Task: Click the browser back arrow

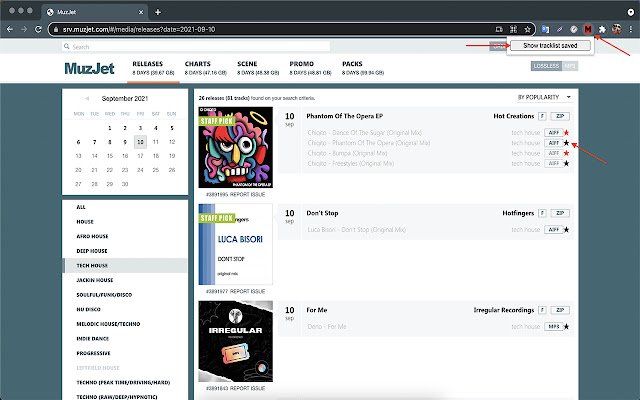Action: [x=10, y=29]
